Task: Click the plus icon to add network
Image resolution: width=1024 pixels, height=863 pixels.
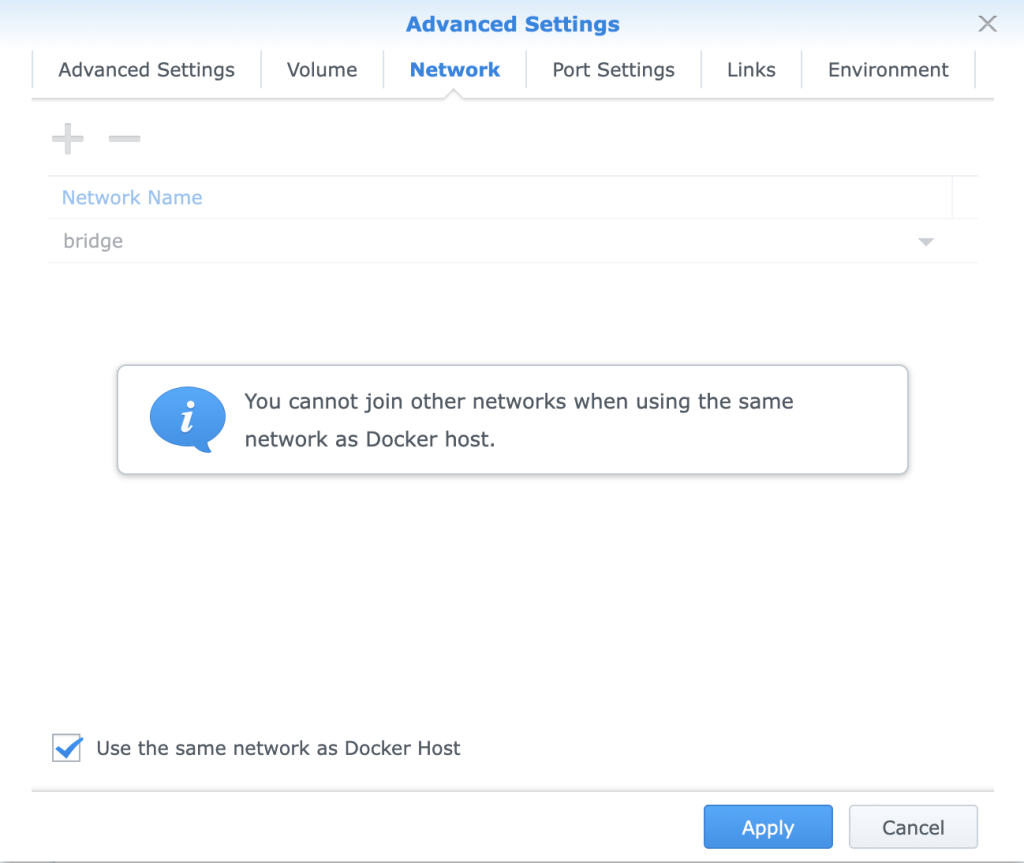Action: point(67,138)
